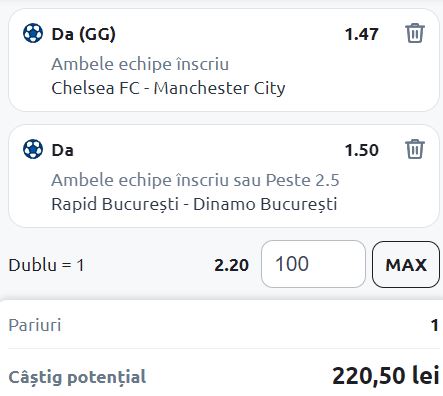Delete the Chelsea FC - Manchester City selection

coord(415,33)
